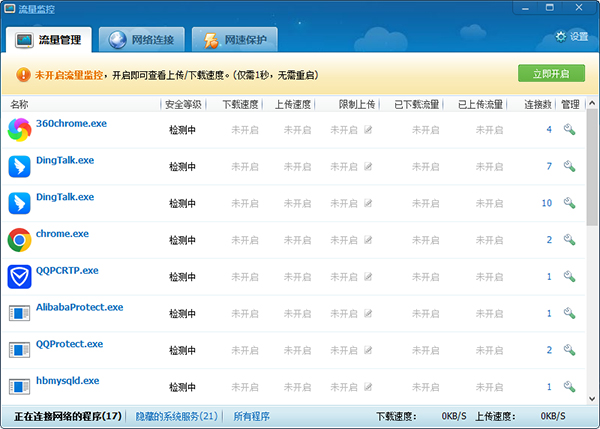Sort by 限制上传 column header
Image resolution: width=600 pixels, height=429 pixels.
point(357,104)
